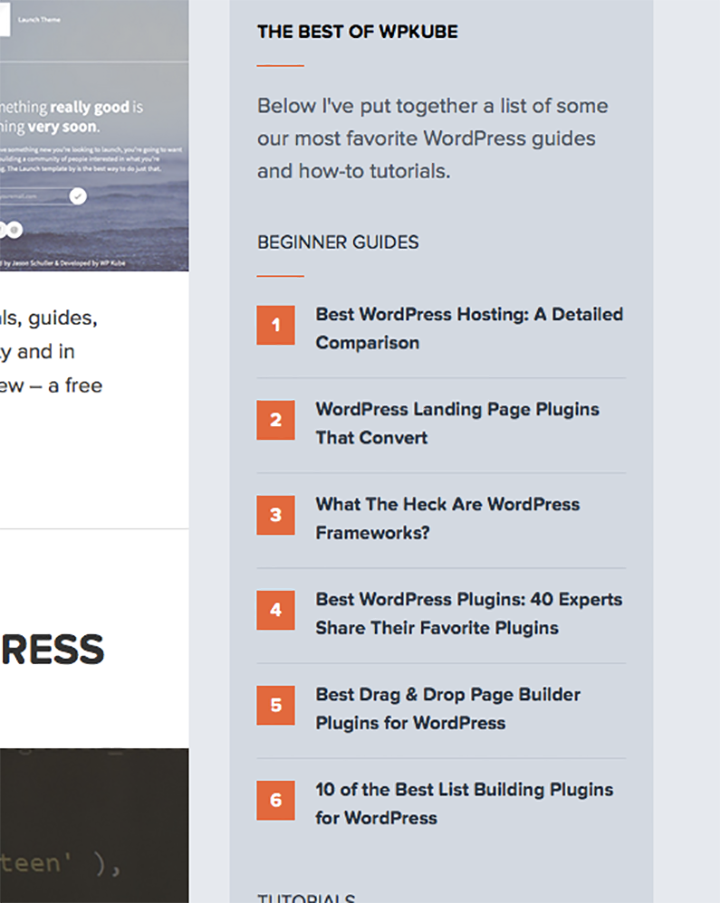Click 'THE BEST OF WPKUBE' heading

point(358,32)
